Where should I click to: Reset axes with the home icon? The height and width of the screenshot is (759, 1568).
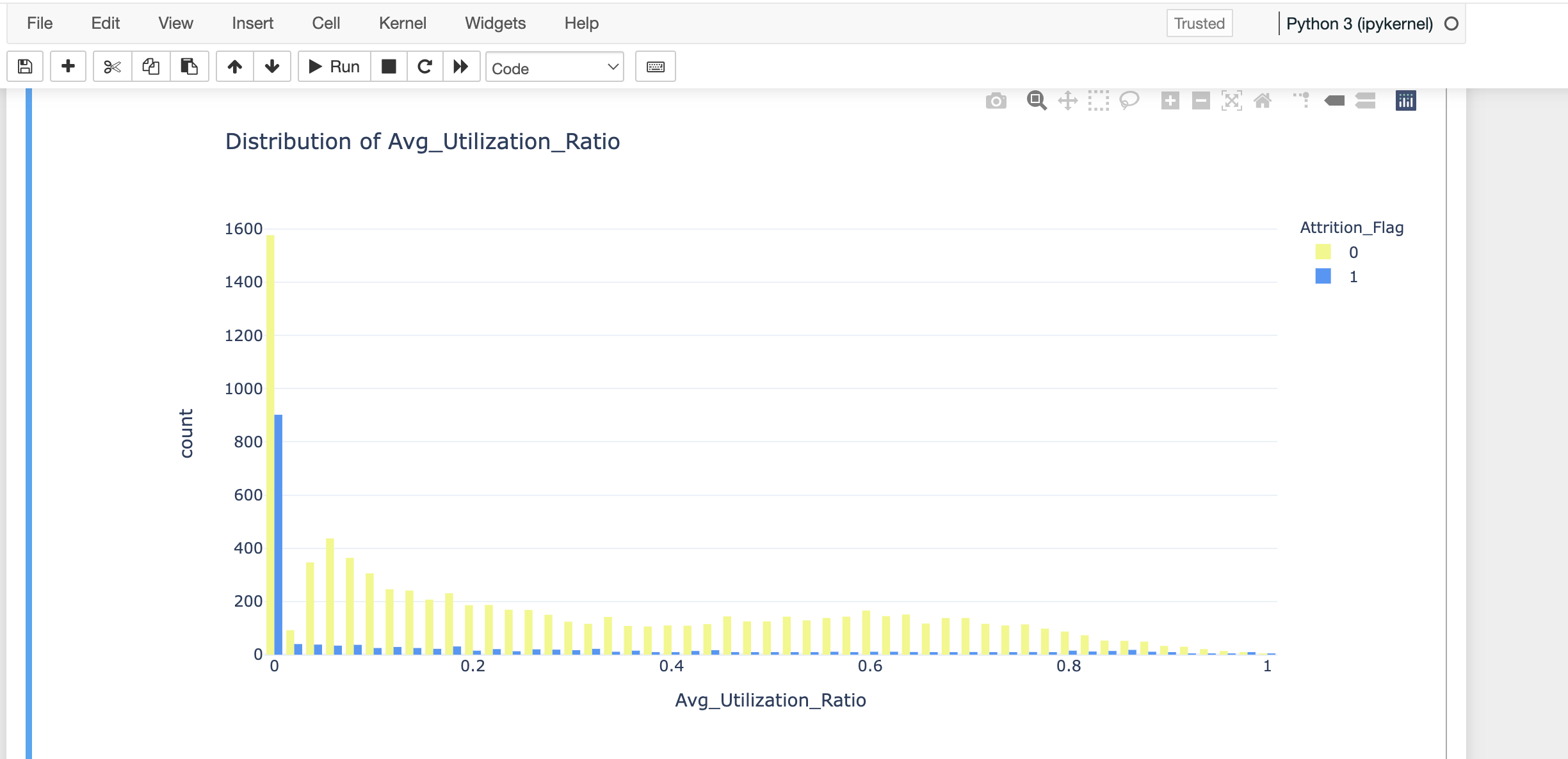1263,100
